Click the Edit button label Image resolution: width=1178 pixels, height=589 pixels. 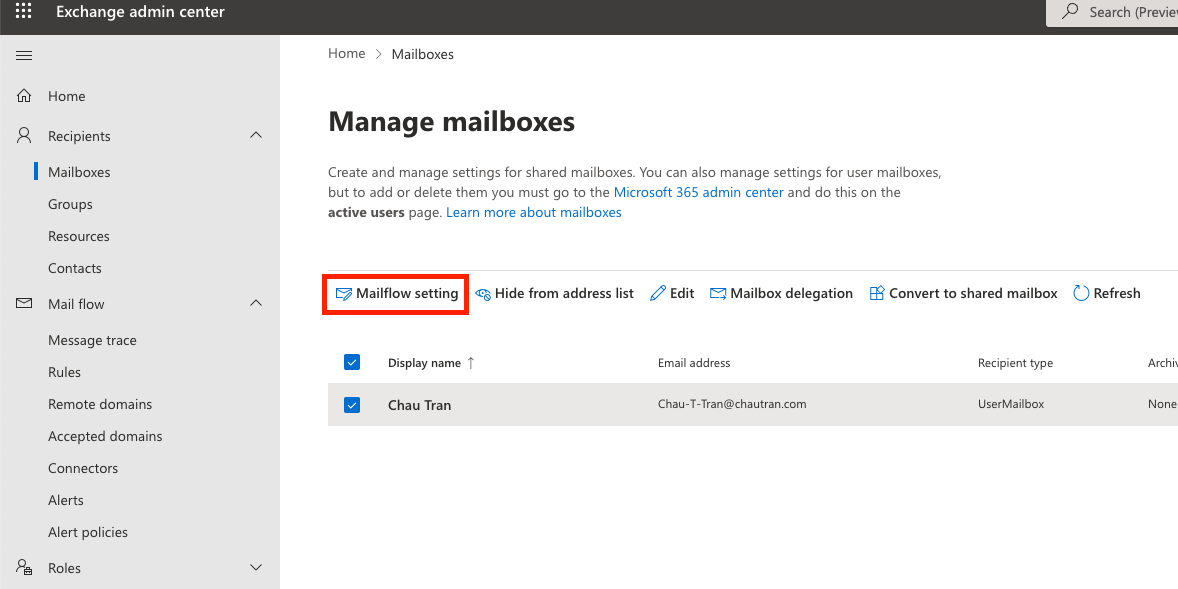(x=681, y=294)
